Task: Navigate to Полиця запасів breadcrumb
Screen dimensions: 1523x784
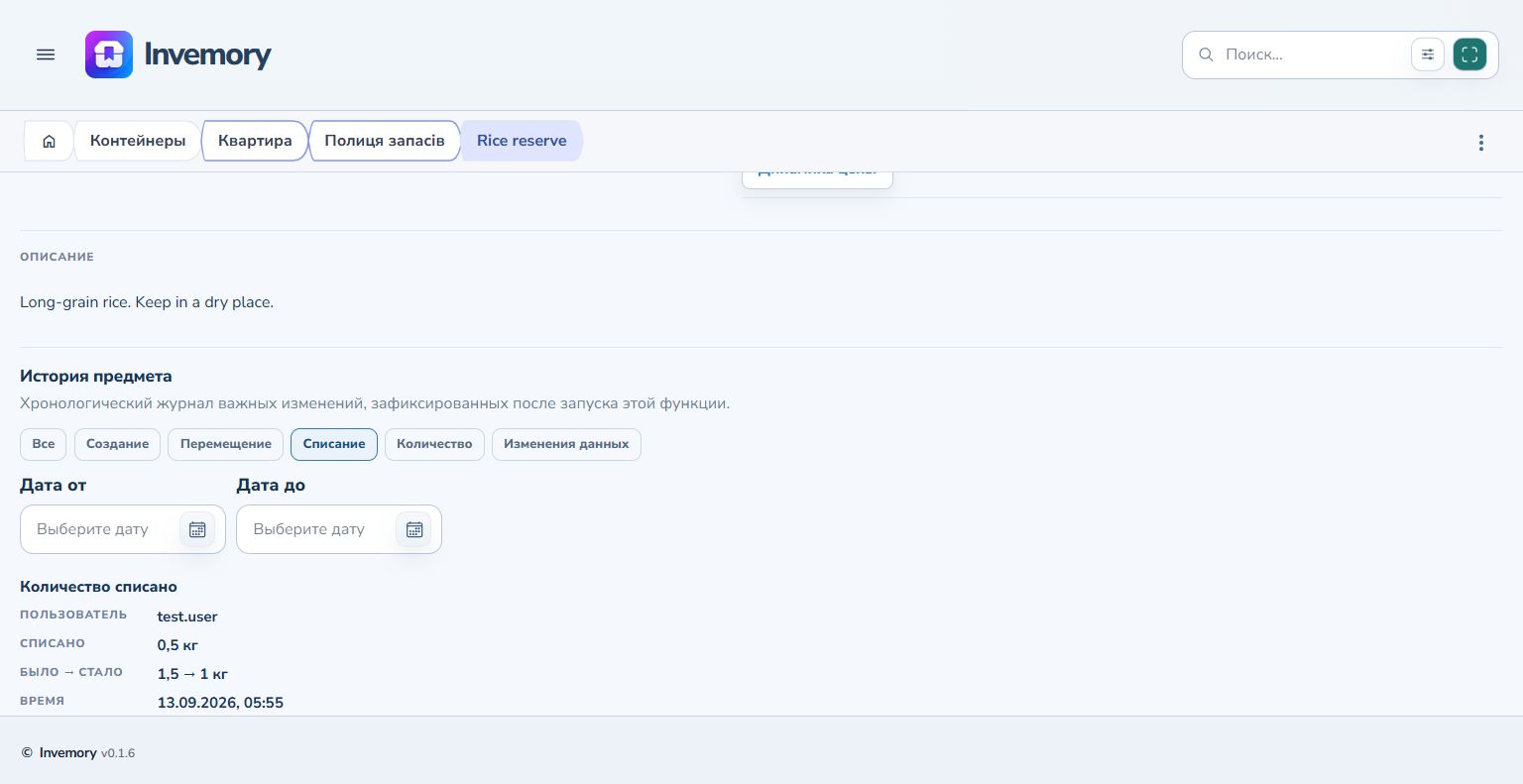Action: point(385,141)
